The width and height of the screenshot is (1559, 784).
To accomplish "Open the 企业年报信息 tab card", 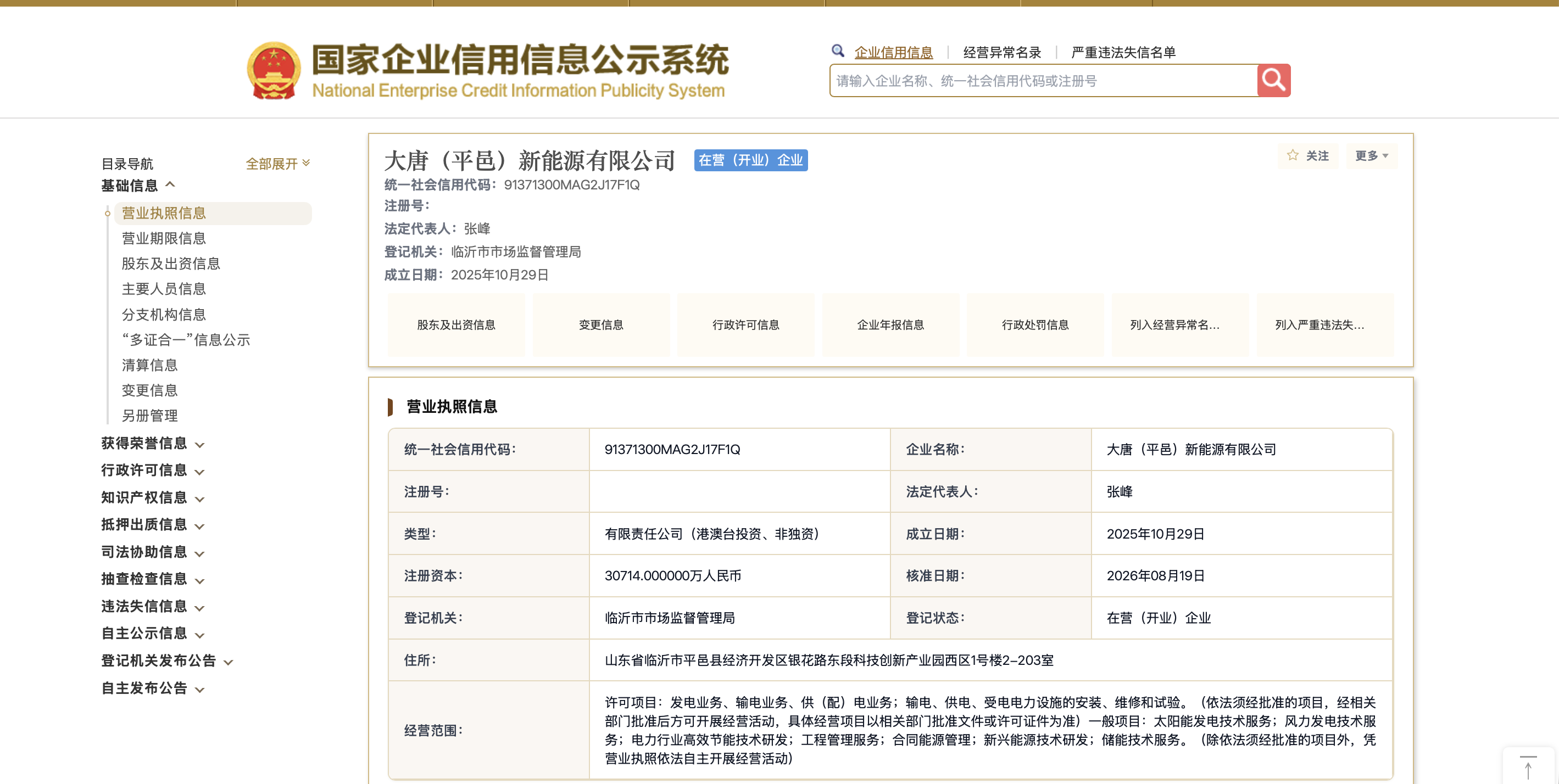I will coord(890,325).
